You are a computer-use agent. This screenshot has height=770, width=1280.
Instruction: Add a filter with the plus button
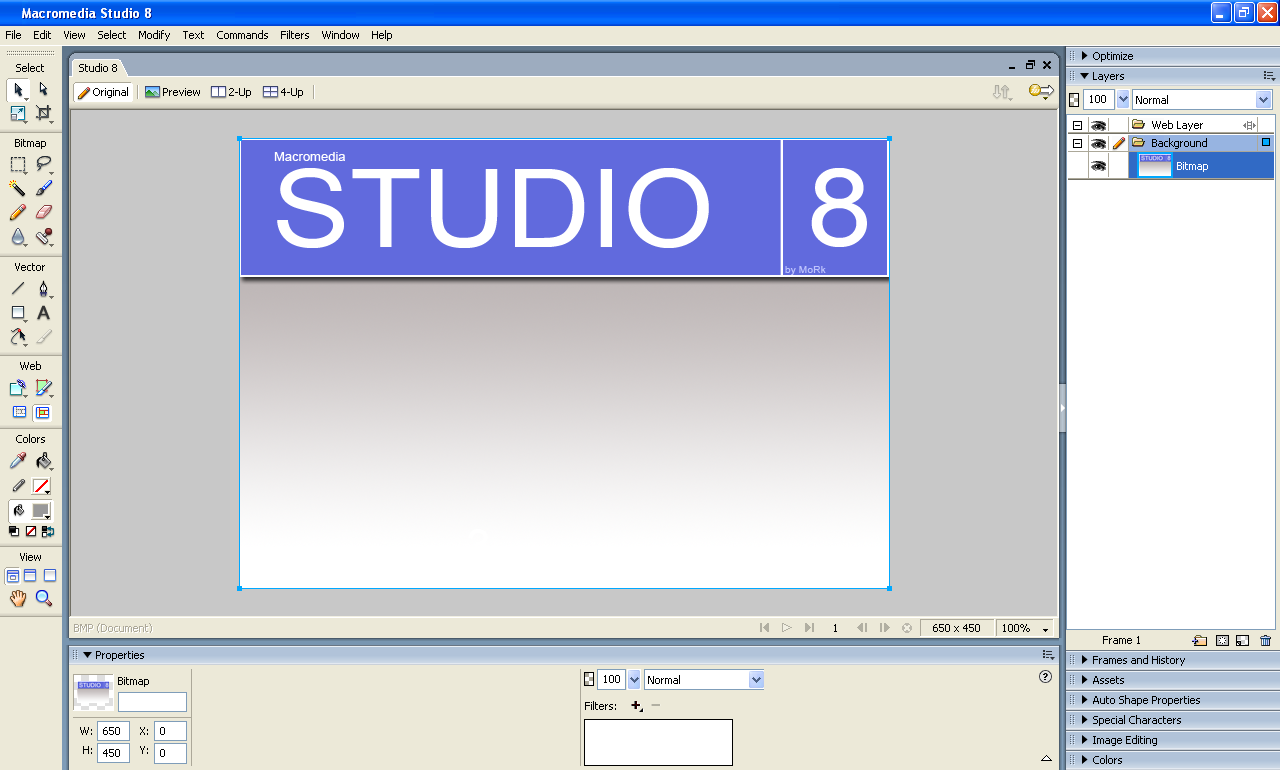click(x=636, y=706)
